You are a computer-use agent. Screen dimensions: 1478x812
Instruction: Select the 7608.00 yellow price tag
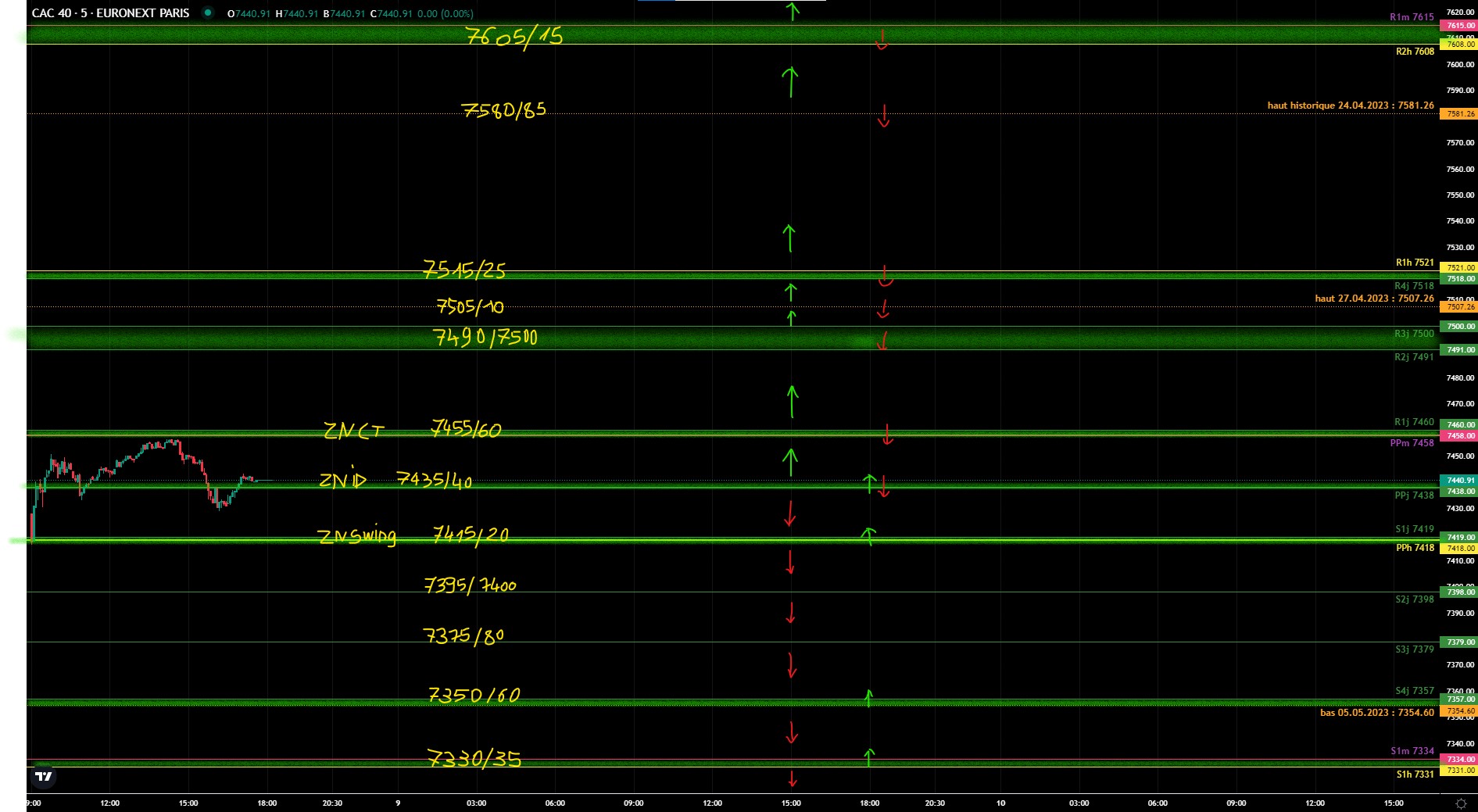click(1458, 45)
